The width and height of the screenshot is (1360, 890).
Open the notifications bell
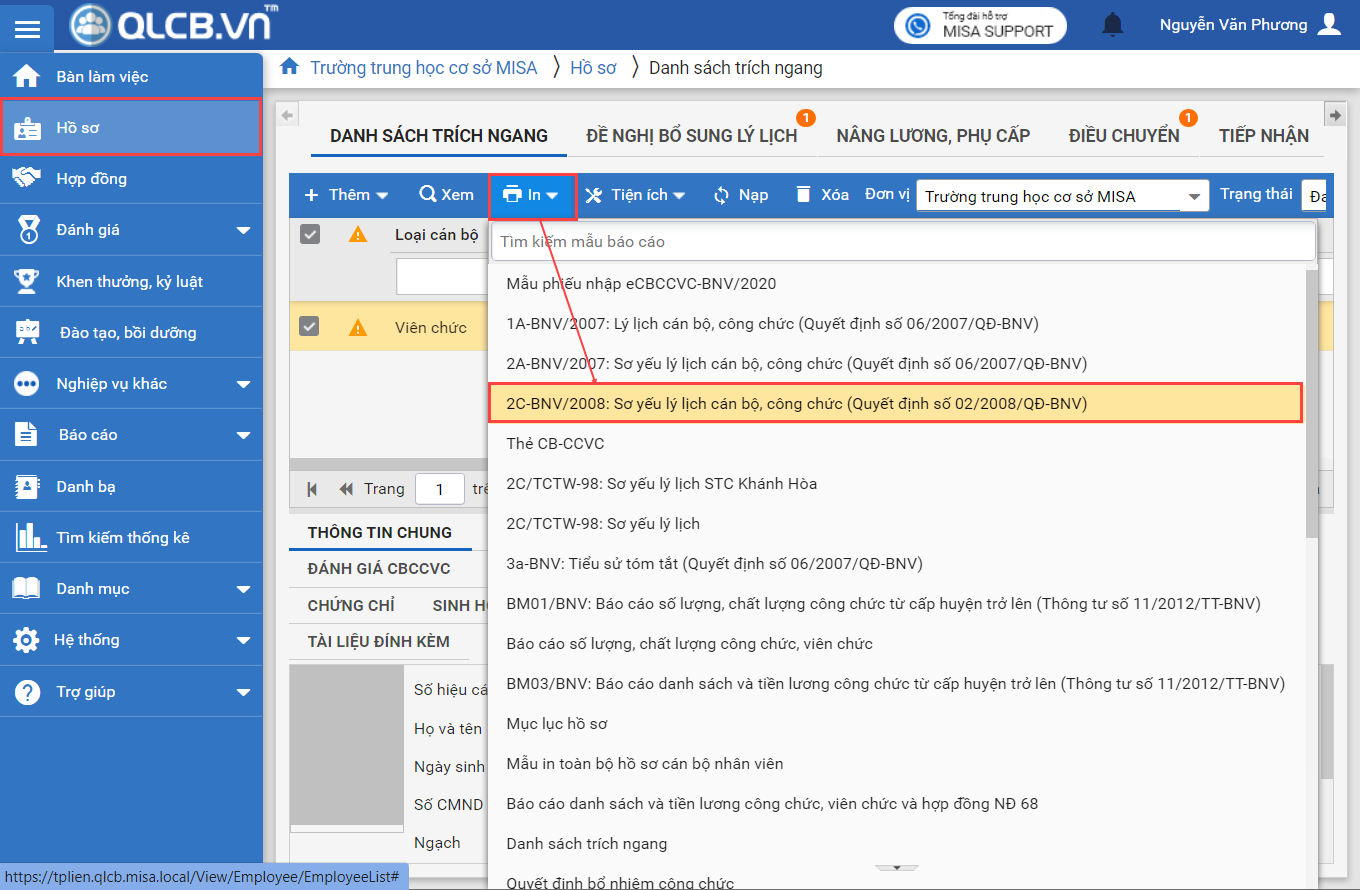tap(1112, 25)
